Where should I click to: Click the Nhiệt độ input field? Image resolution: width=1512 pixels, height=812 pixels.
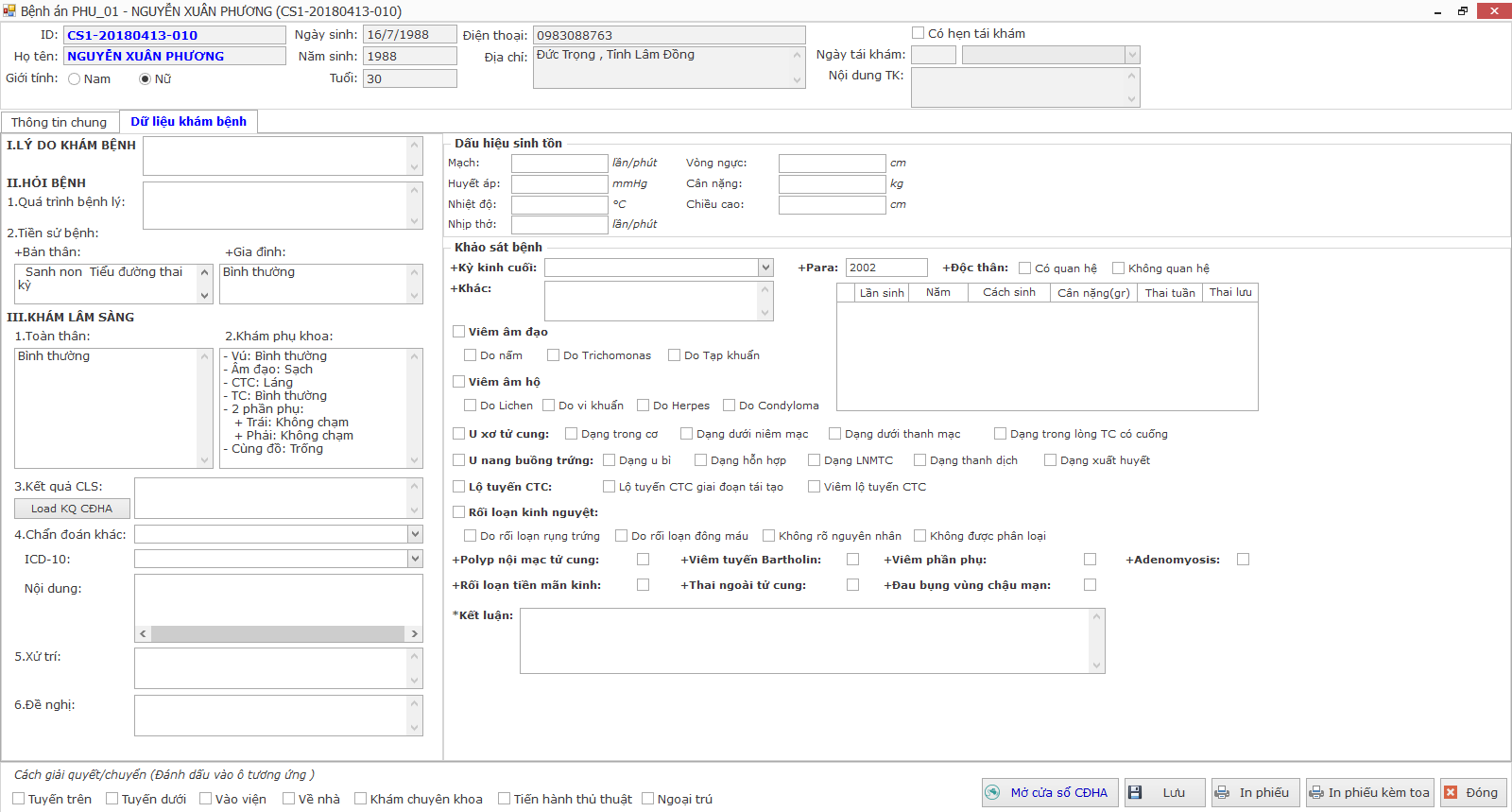(x=559, y=204)
